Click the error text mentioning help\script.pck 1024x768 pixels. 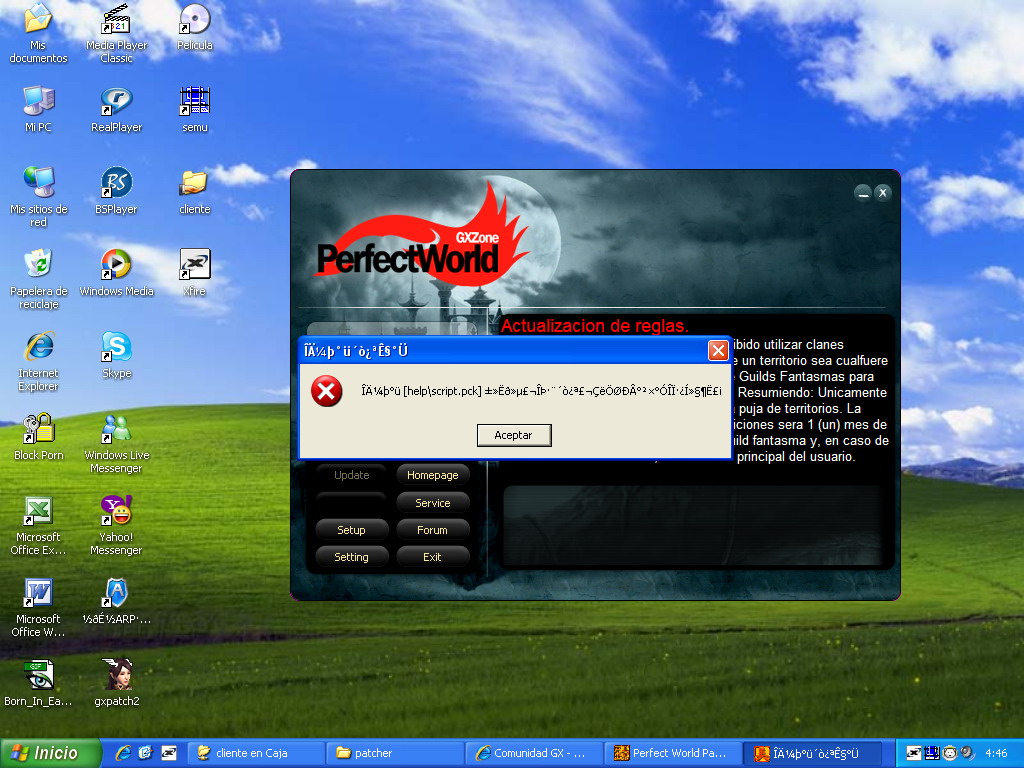541,391
